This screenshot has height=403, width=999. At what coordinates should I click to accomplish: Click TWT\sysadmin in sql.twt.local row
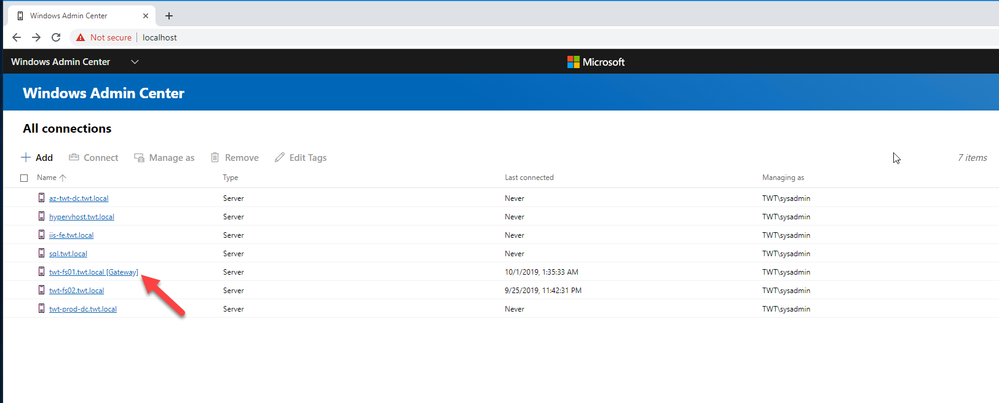coord(787,254)
